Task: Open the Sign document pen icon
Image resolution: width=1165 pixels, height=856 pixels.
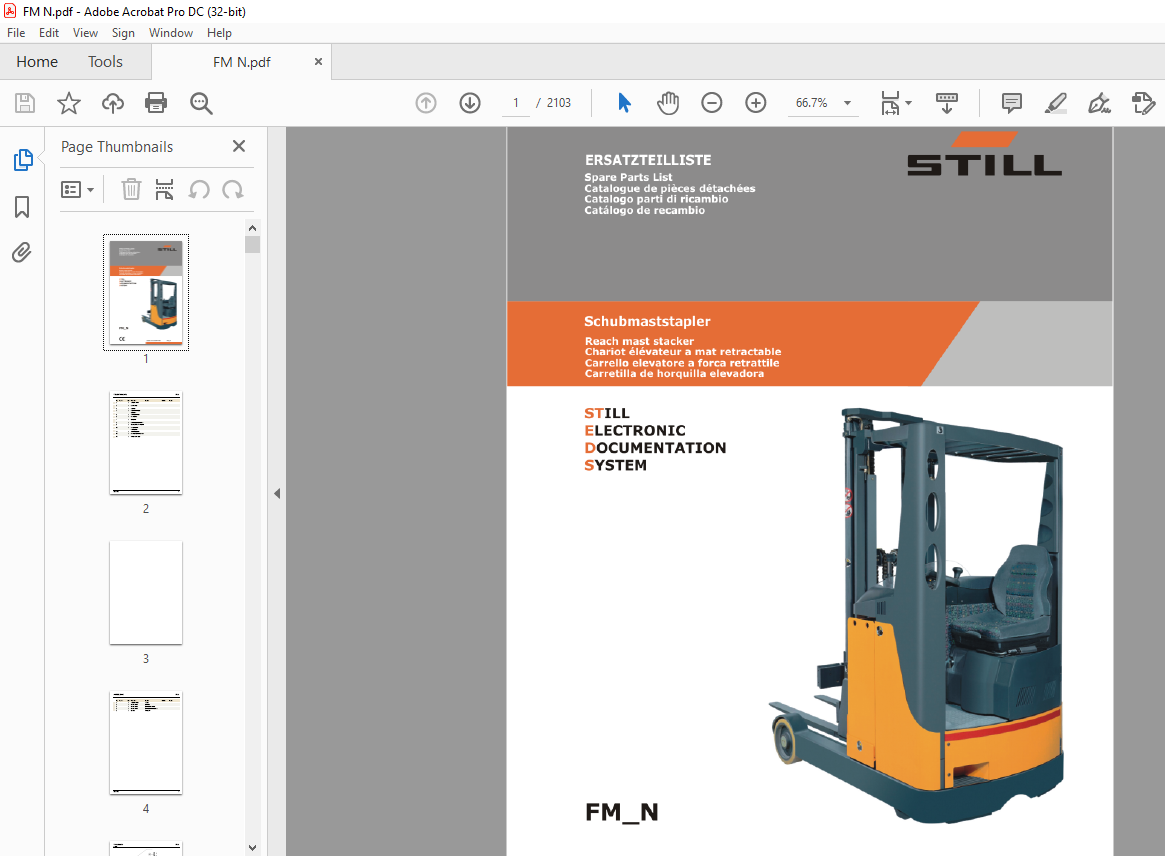Action: [1099, 103]
